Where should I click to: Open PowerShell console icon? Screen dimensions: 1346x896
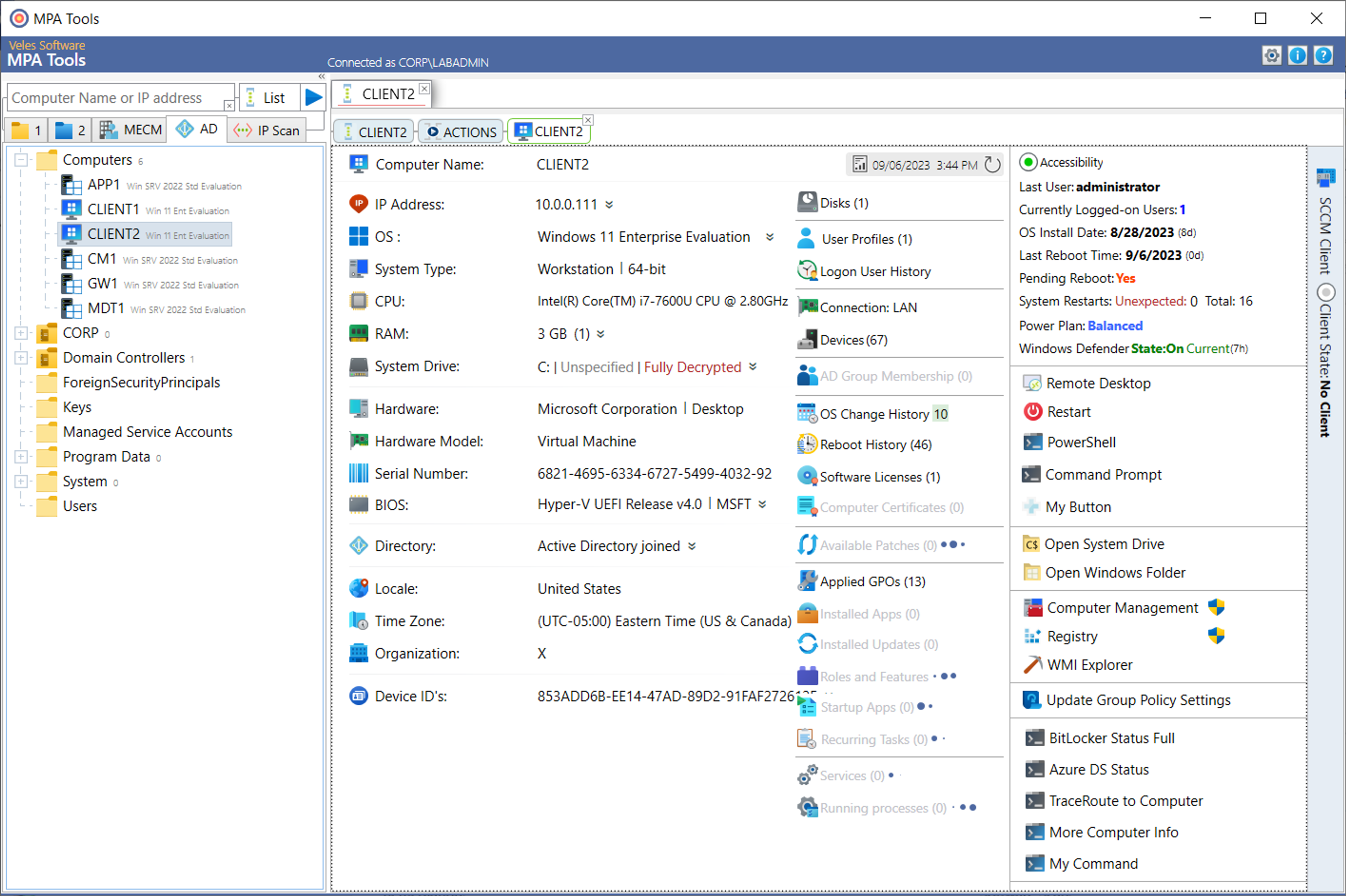coord(1032,442)
